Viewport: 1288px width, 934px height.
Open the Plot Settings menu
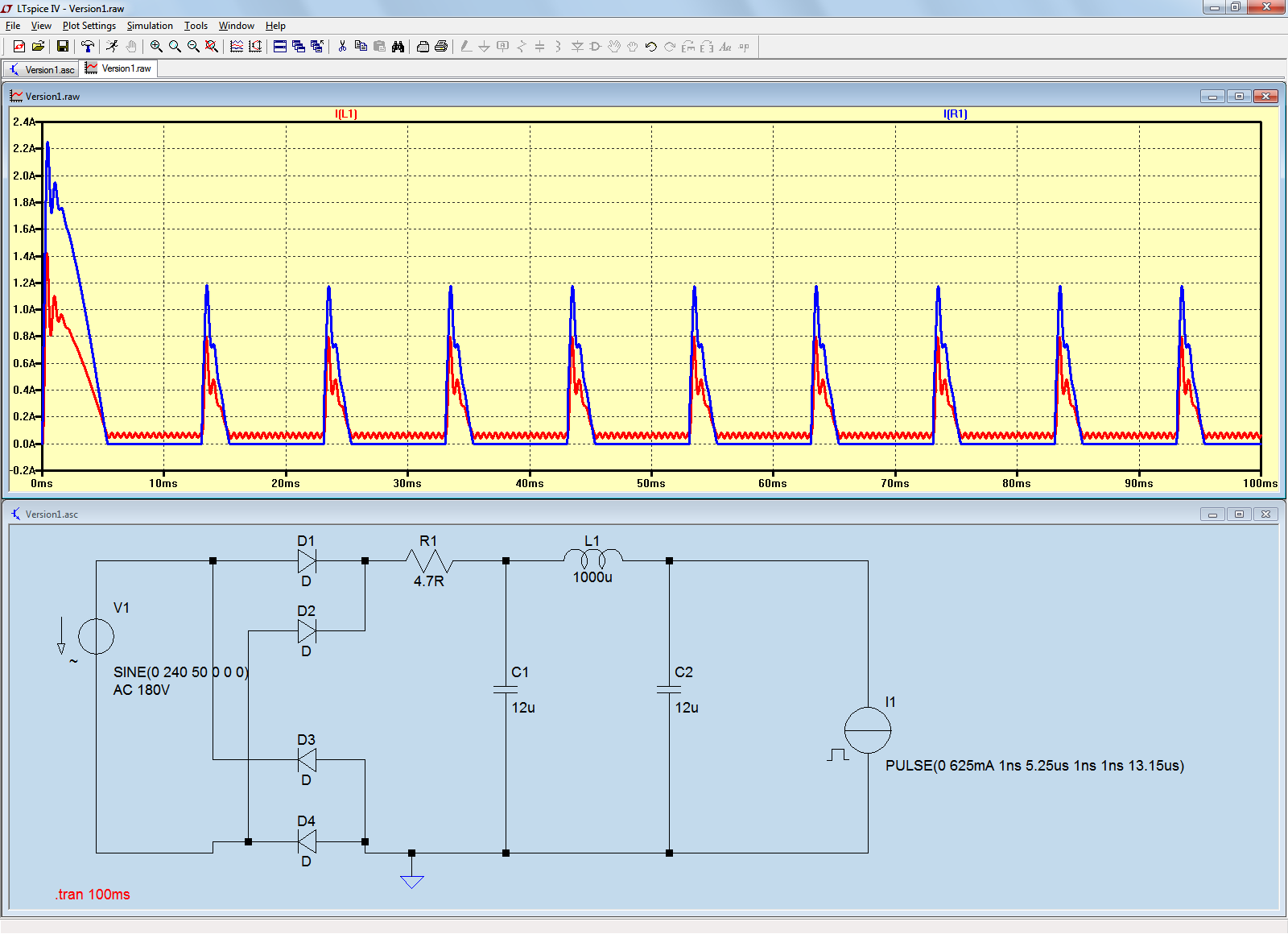(x=89, y=26)
